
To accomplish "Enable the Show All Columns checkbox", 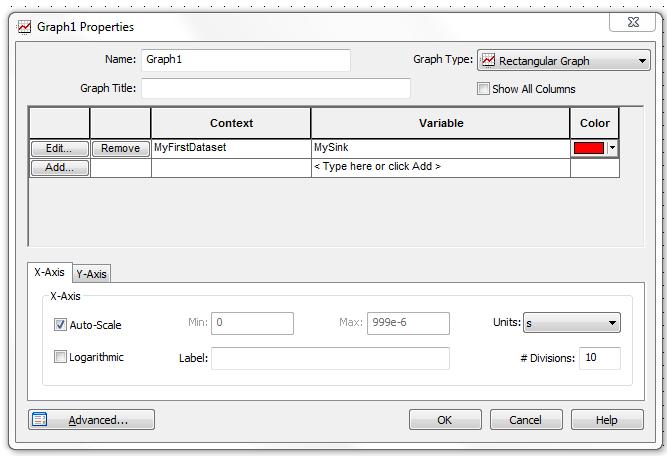I will (483, 88).
